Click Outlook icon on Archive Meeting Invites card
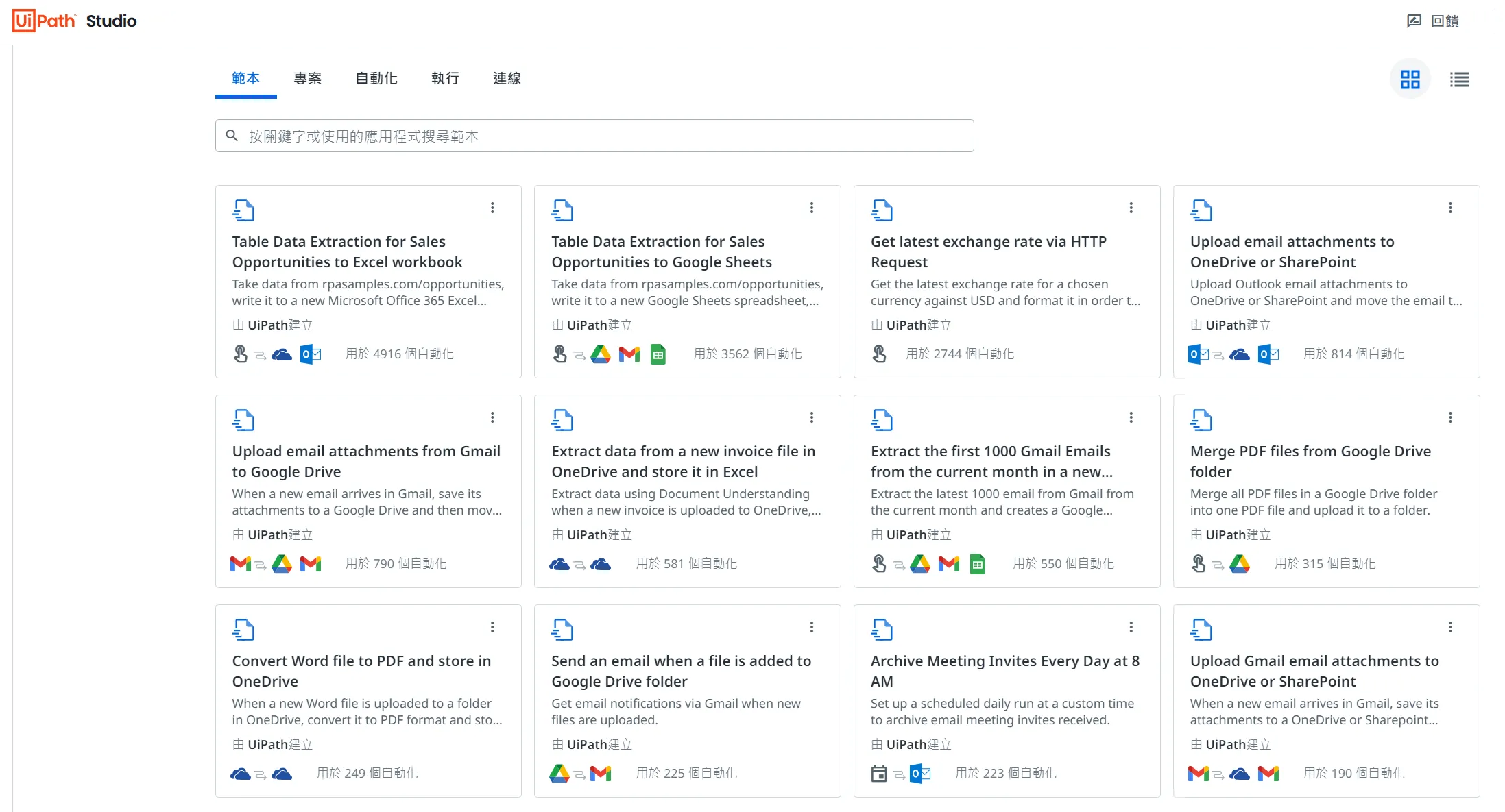1505x812 pixels. 920,774
